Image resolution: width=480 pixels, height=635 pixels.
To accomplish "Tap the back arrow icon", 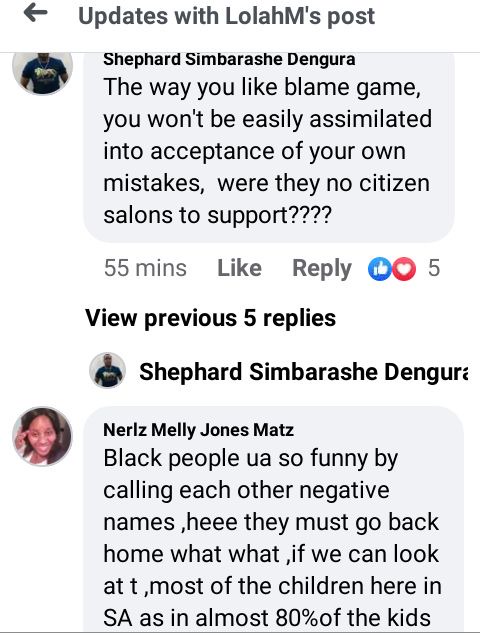I will [x=35, y=14].
